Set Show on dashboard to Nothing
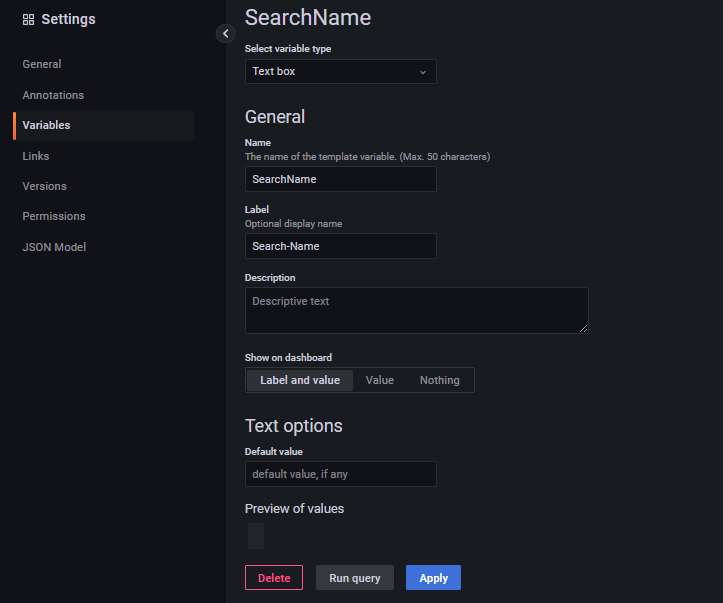723x603 pixels. coord(439,380)
